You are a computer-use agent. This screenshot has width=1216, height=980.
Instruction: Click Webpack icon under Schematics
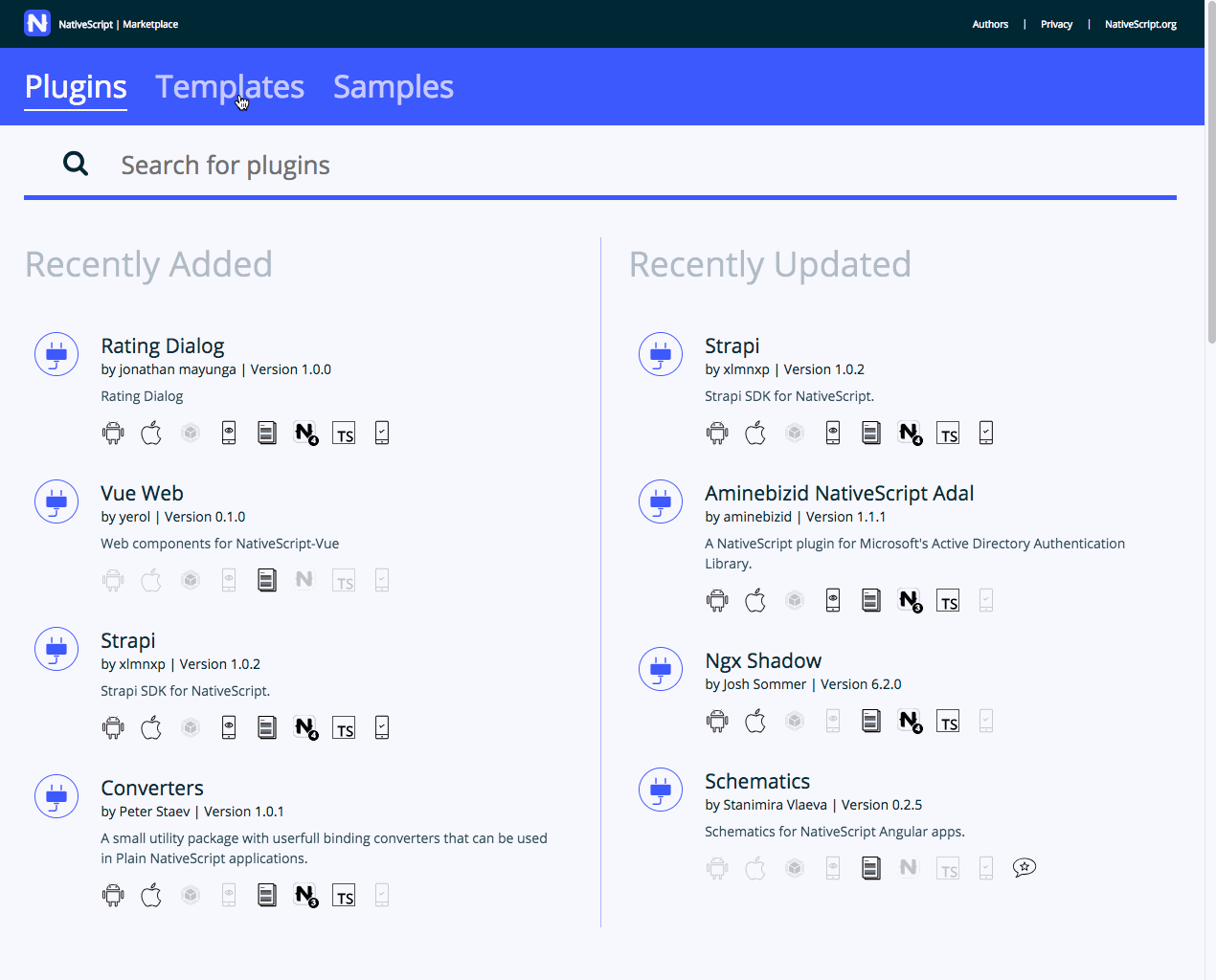795,868
